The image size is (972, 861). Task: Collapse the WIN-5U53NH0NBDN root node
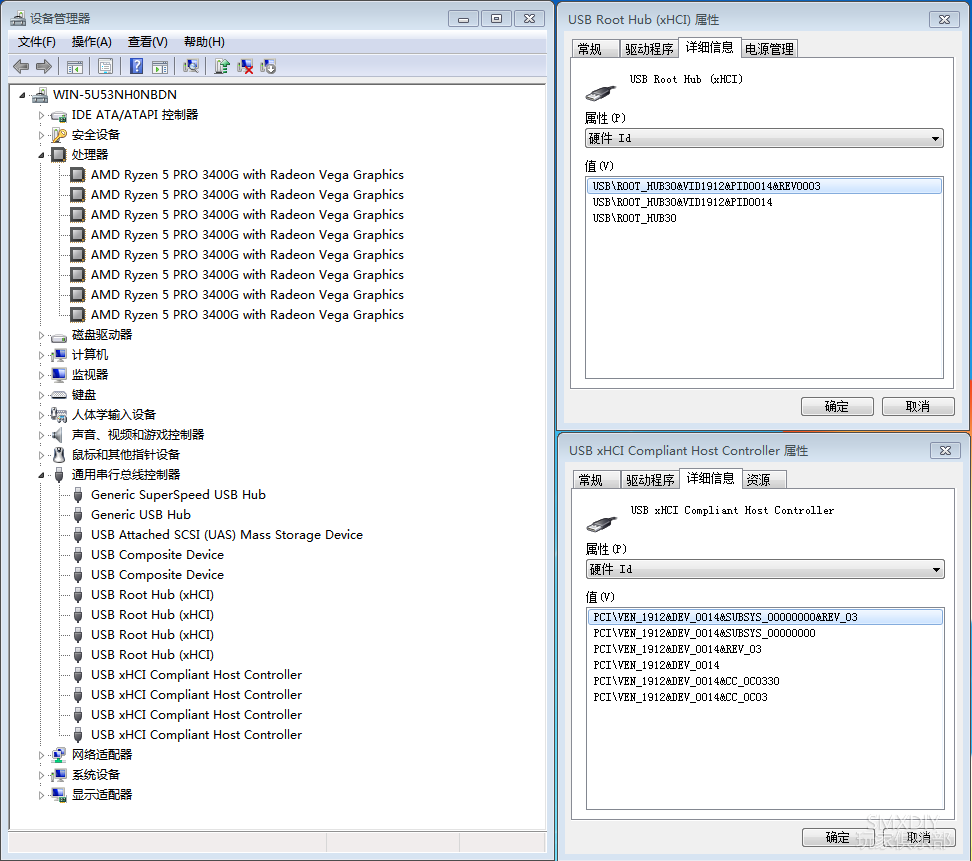(x=23, y=95)
